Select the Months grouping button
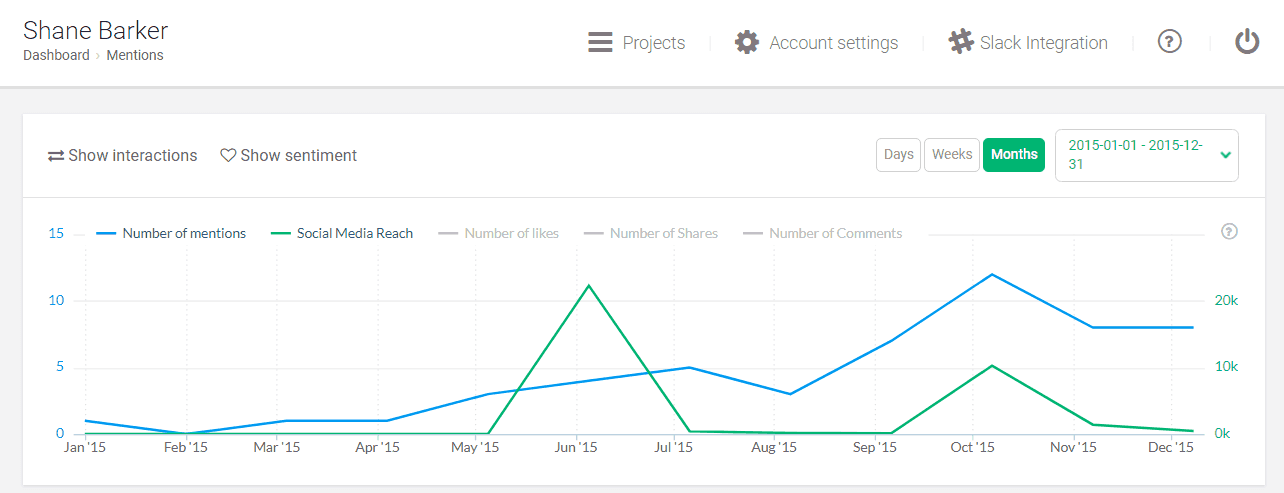The image size is (1284, 493). tap(1014, 155)
